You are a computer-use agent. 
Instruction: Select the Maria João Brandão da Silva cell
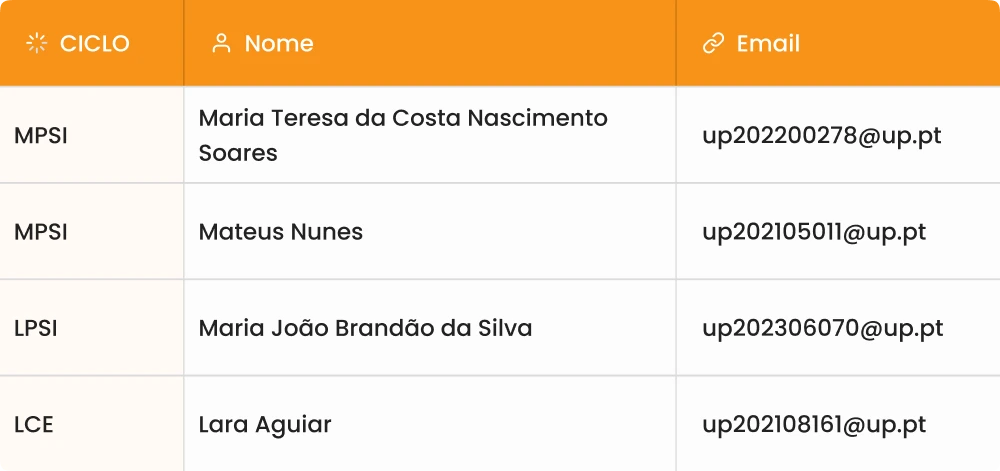[365, 328]
